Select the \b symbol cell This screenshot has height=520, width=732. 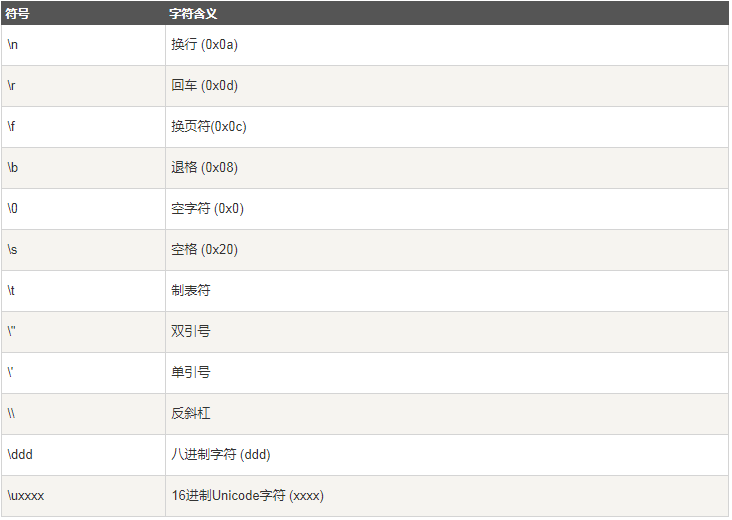point(84,168)
